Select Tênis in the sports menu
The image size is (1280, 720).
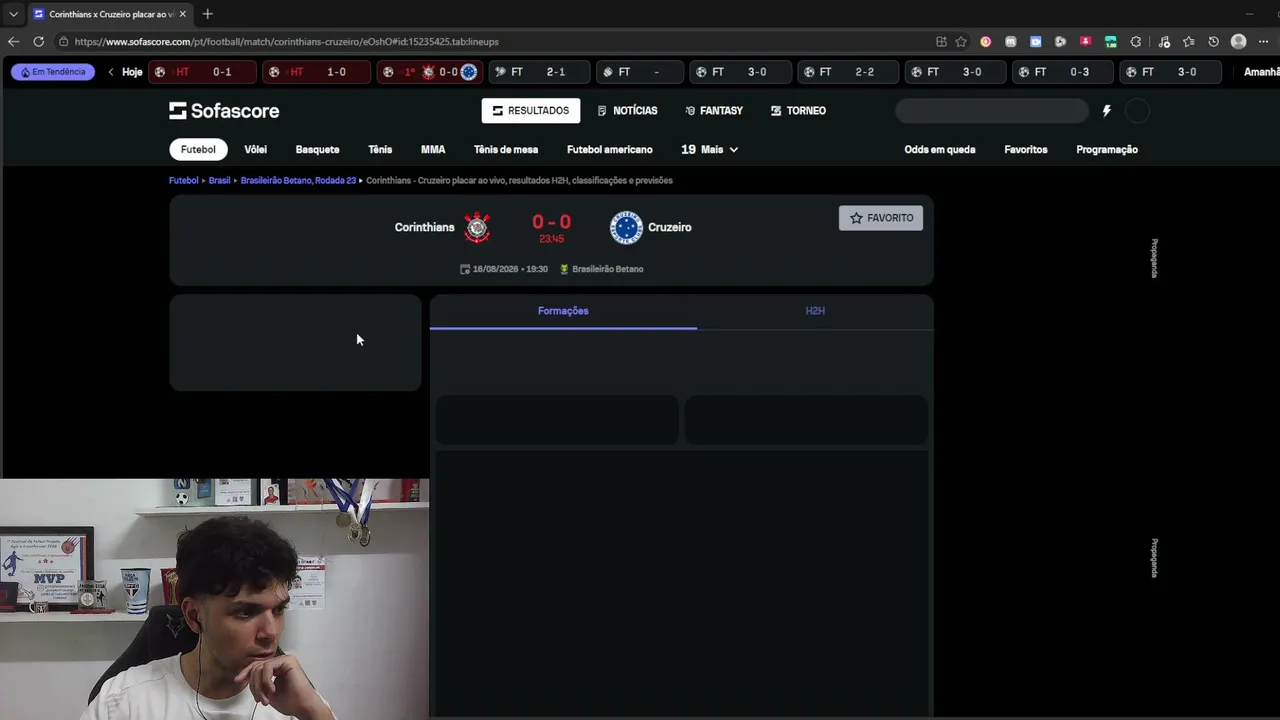coord(380,150)
